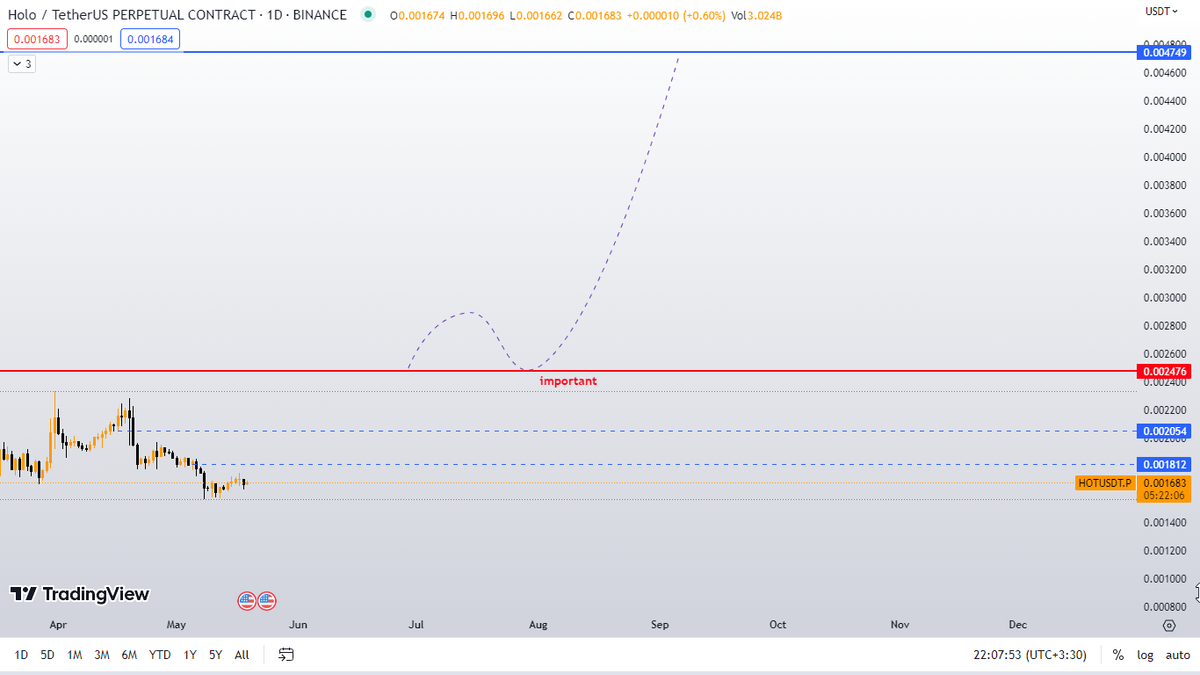The height and width of the screenshot is (675, 1200).
Task: Open the USDT currency dropdown
Action: click(1162, 11)
